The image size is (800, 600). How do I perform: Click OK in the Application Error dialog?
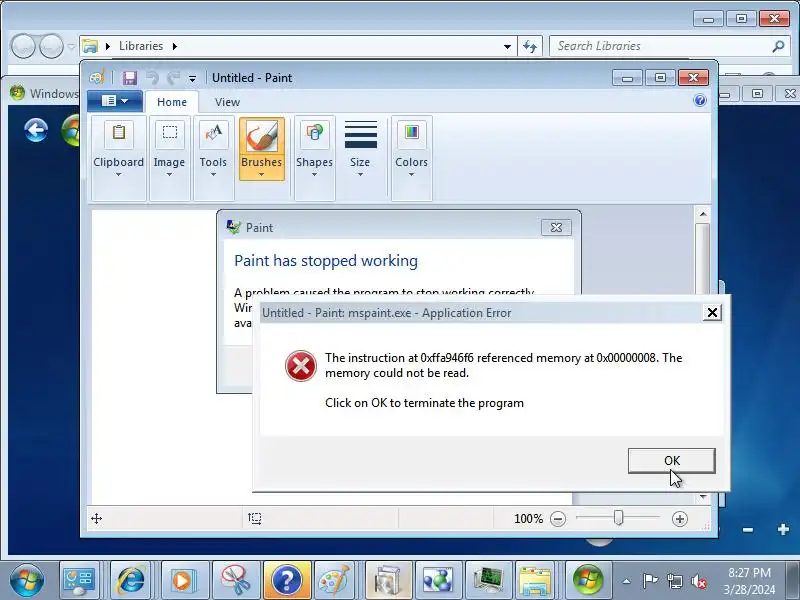671,461
